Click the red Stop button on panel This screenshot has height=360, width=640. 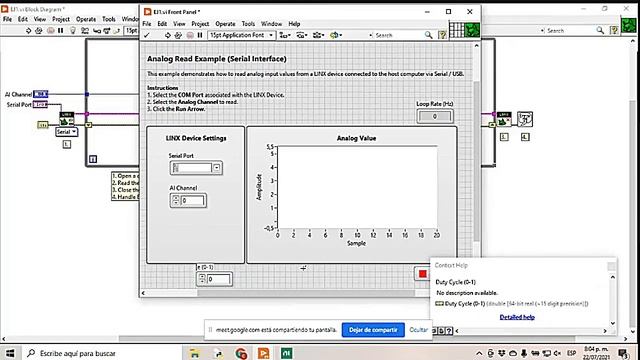422,274
